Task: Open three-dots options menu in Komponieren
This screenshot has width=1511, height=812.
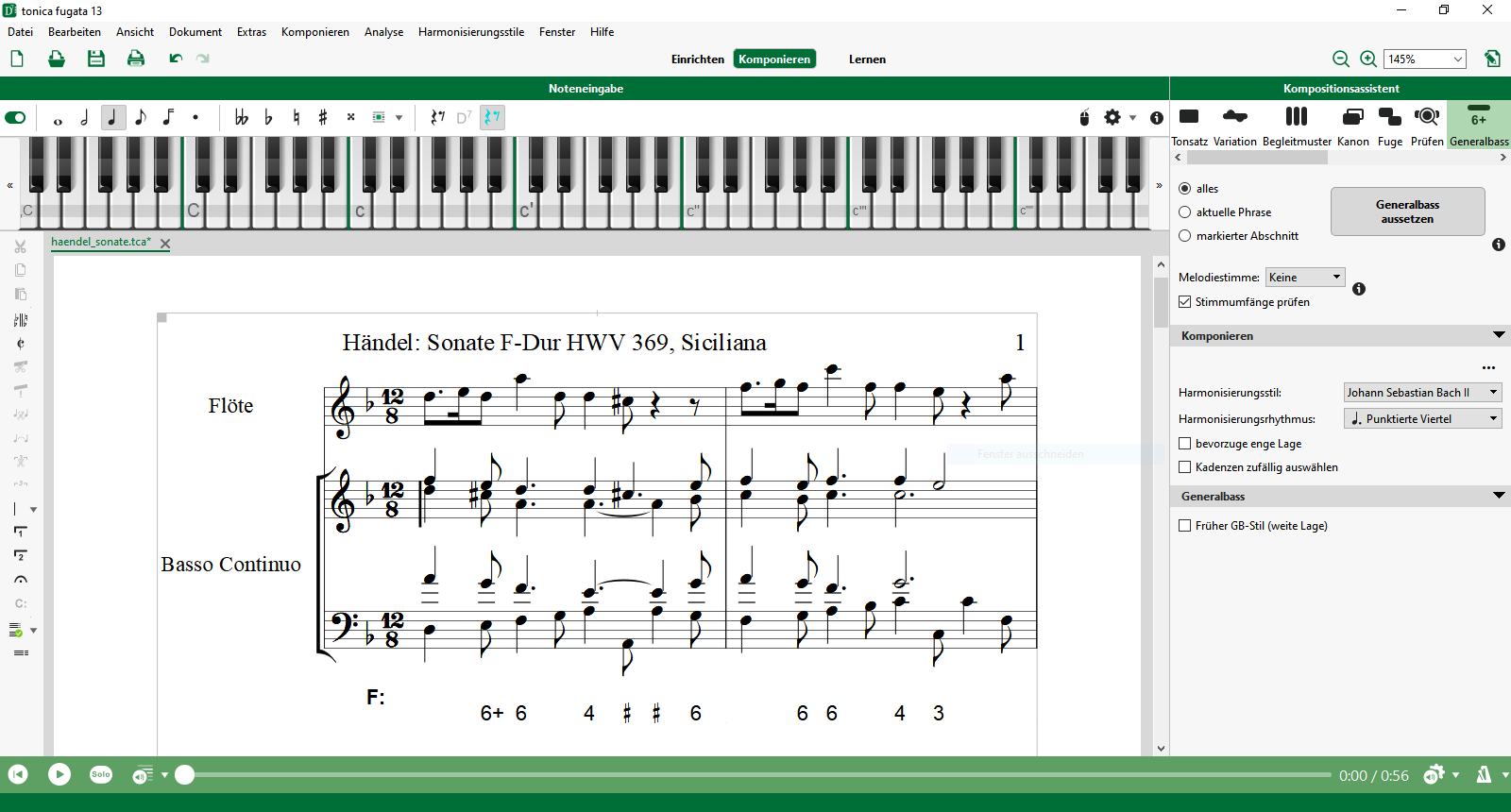Action: [x=1488, y=368]
